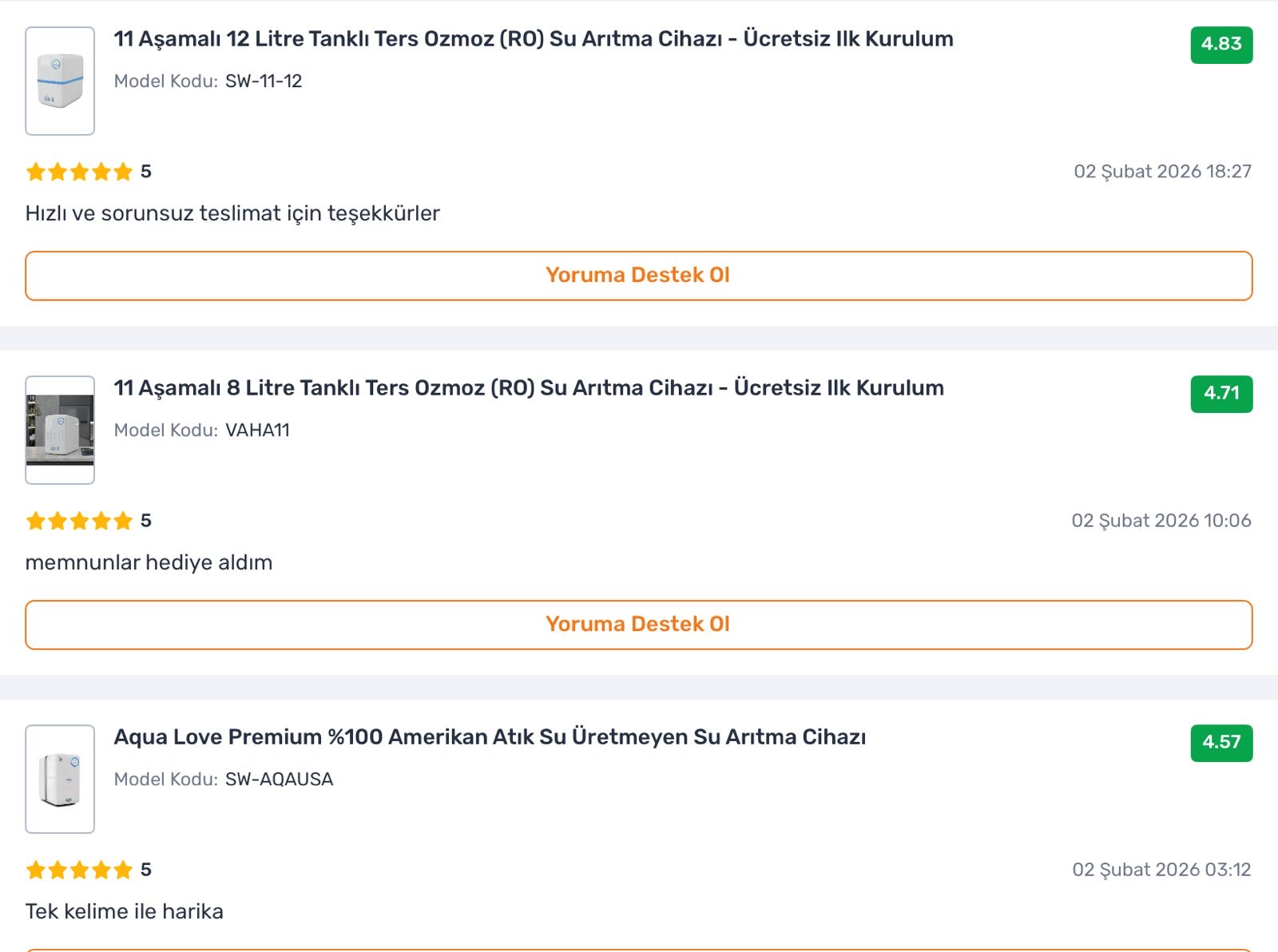Open the SW-AQAUSA product thumbnail
The image size is (1278, 952).
tap(60, 779)
